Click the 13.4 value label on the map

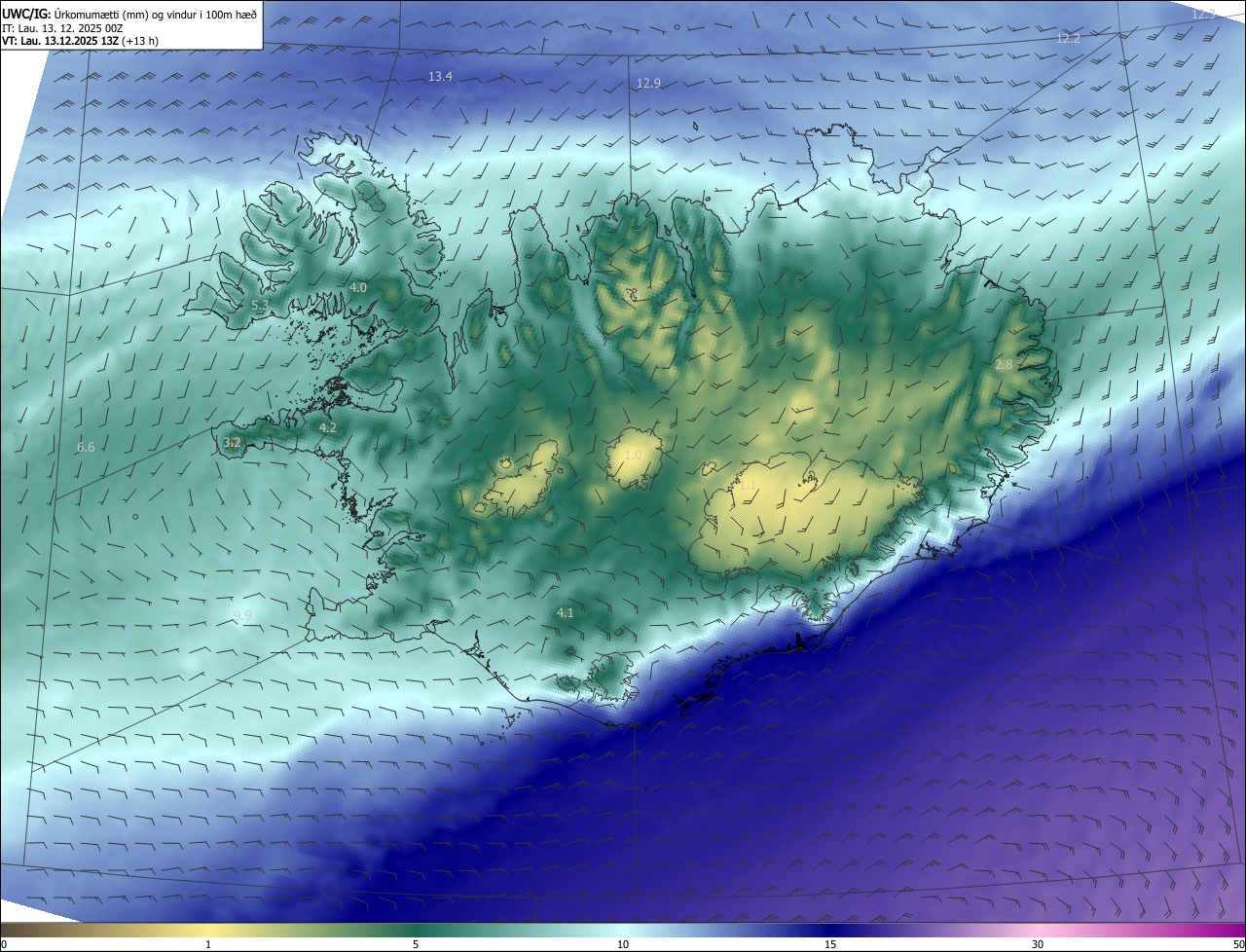tap(441, 76)
